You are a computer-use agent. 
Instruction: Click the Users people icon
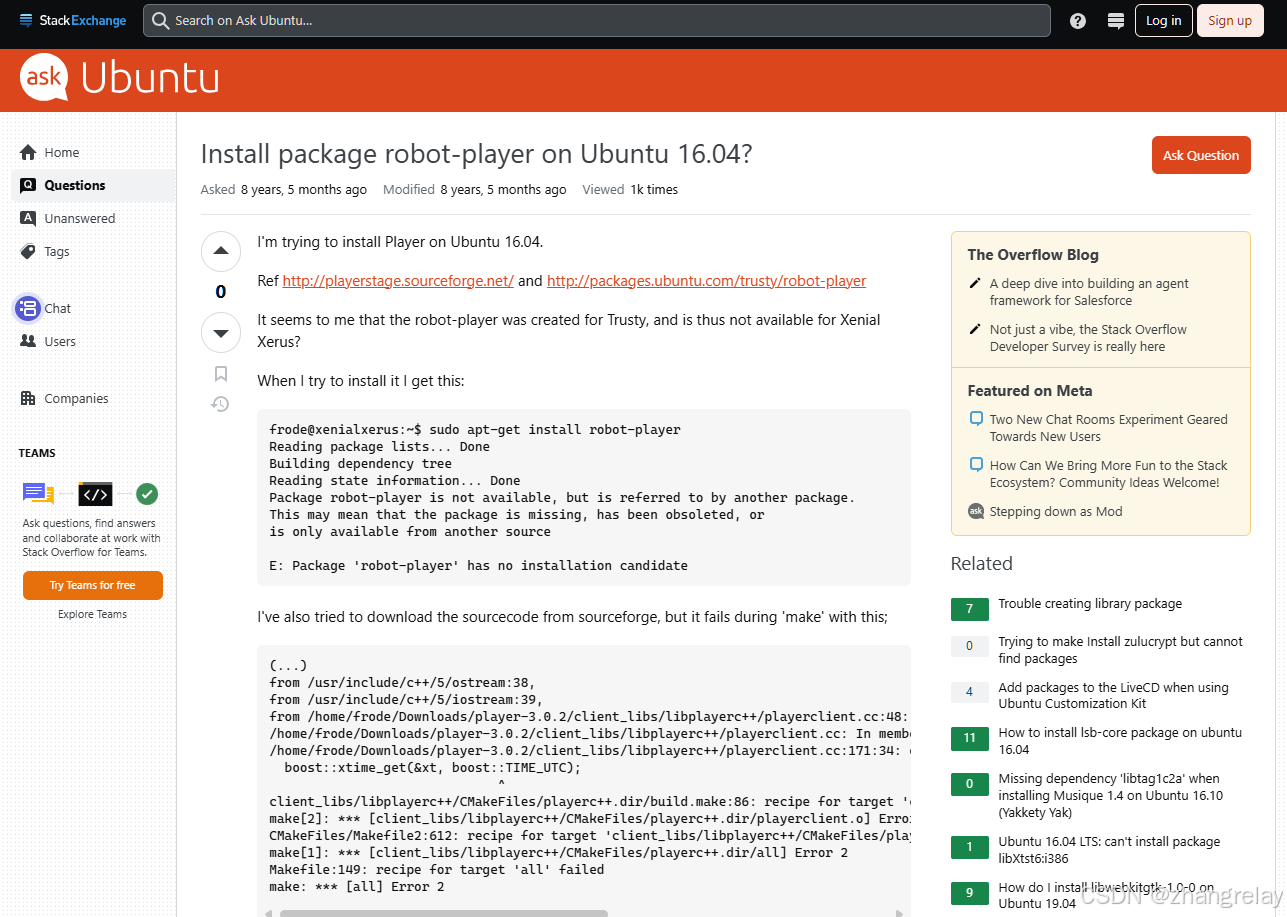[28, 341]
